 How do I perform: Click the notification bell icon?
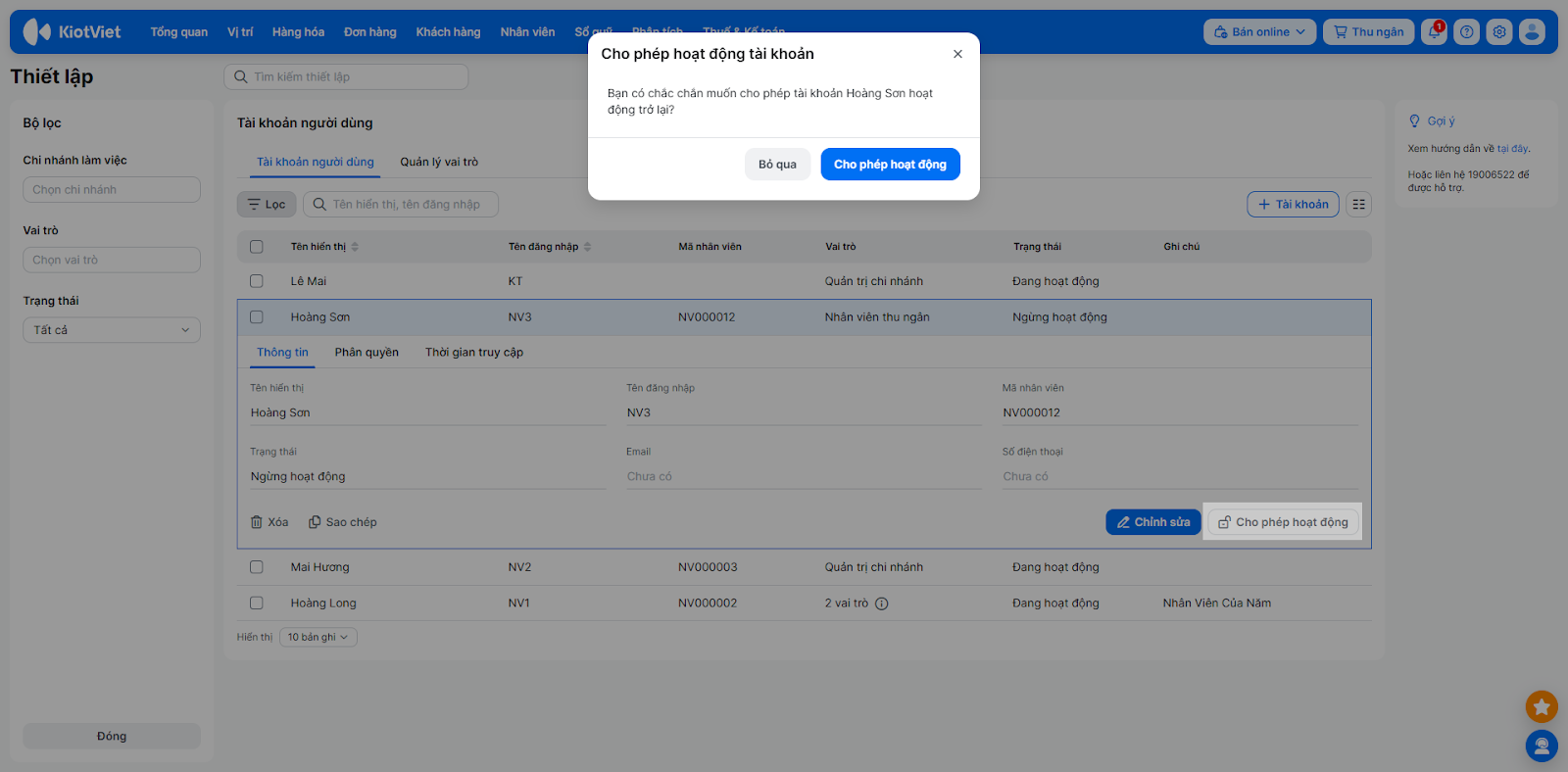1434,32
